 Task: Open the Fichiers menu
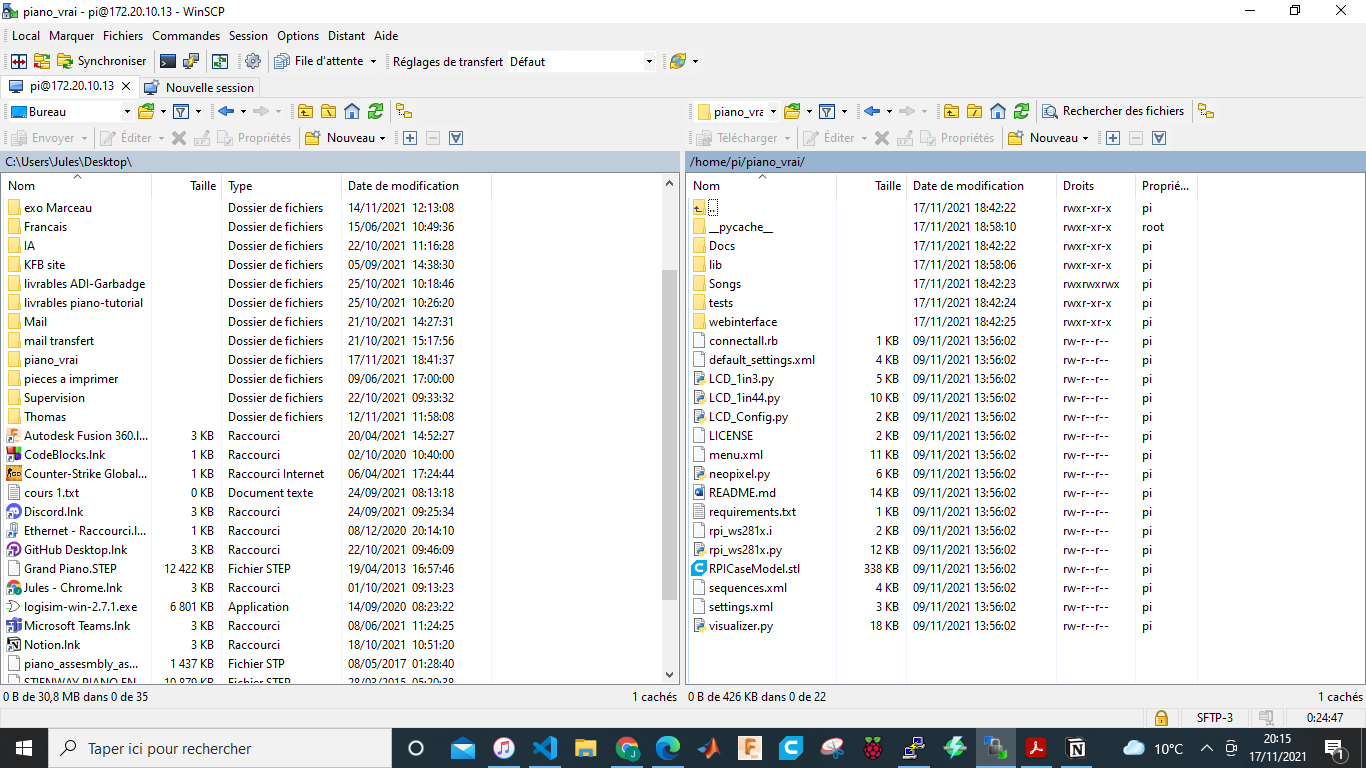click(x=123, y=35)
